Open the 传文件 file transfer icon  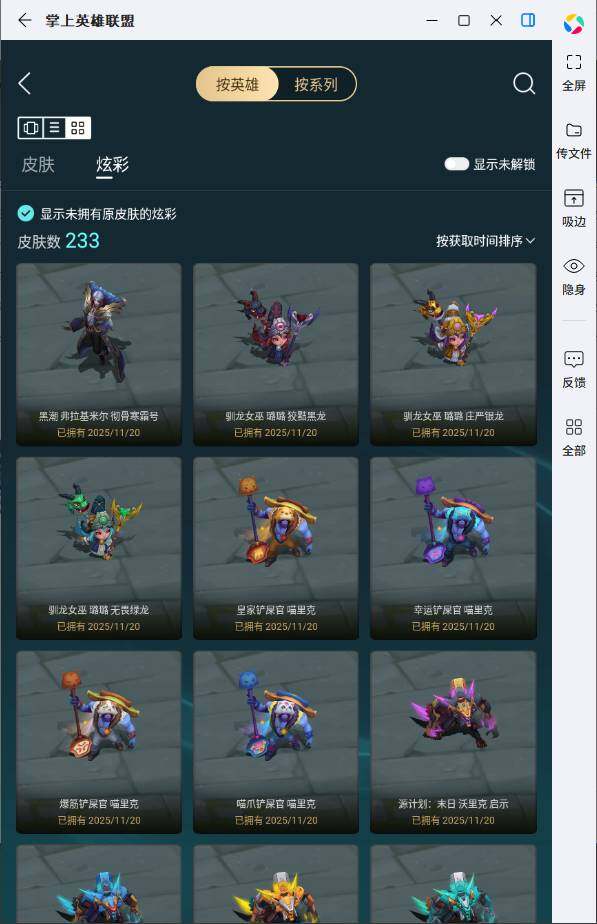pos(573,130)
